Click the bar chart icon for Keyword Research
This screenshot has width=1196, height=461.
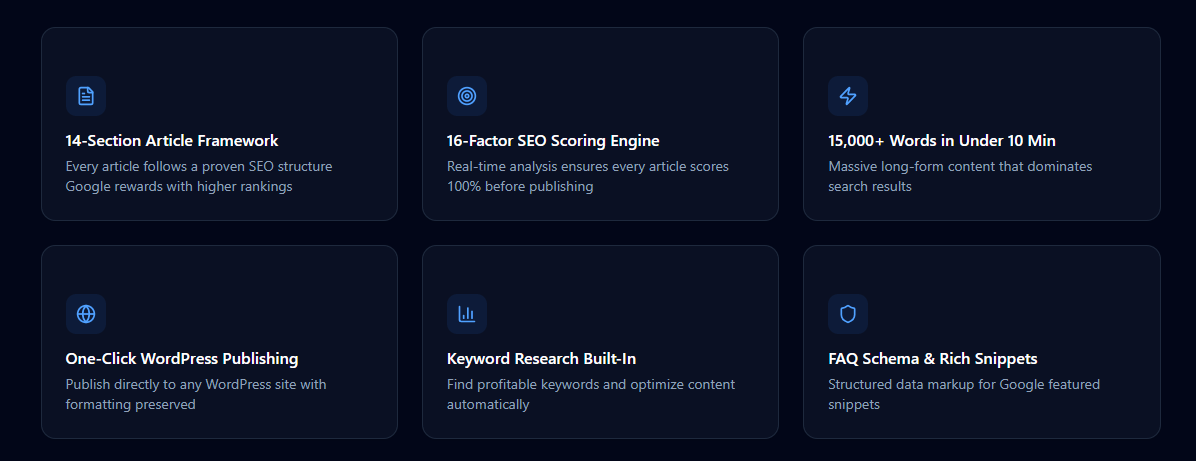[x=467, y=314]
